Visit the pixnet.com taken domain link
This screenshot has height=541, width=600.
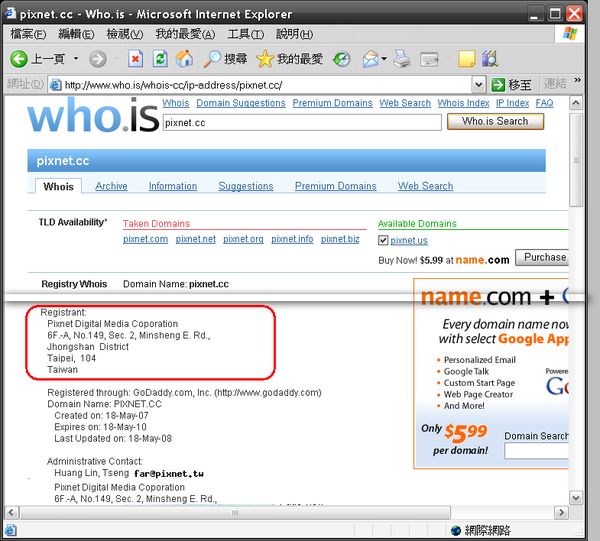145,239
